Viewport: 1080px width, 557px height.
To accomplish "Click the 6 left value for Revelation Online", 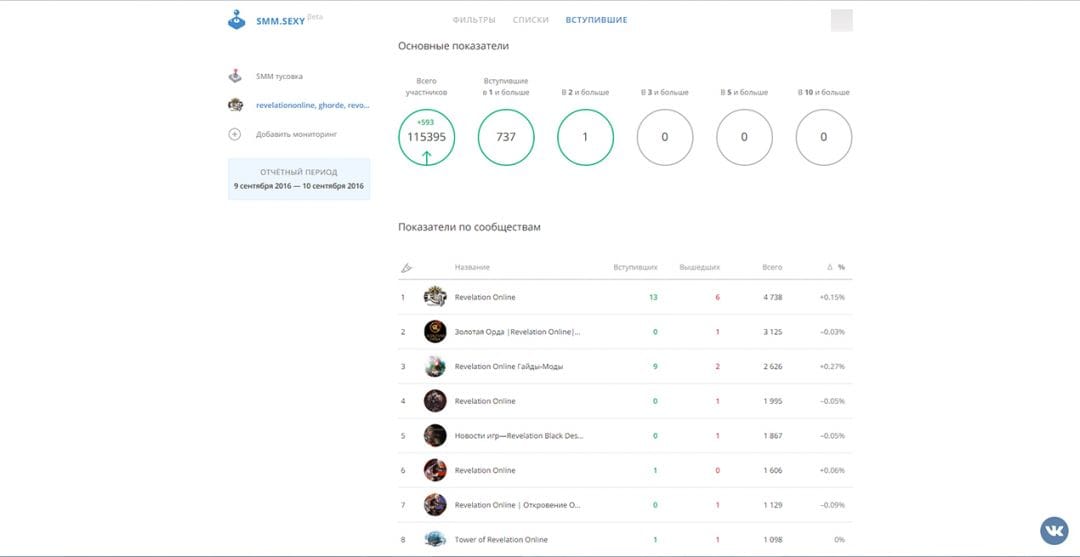I will [x=717, y=297].
